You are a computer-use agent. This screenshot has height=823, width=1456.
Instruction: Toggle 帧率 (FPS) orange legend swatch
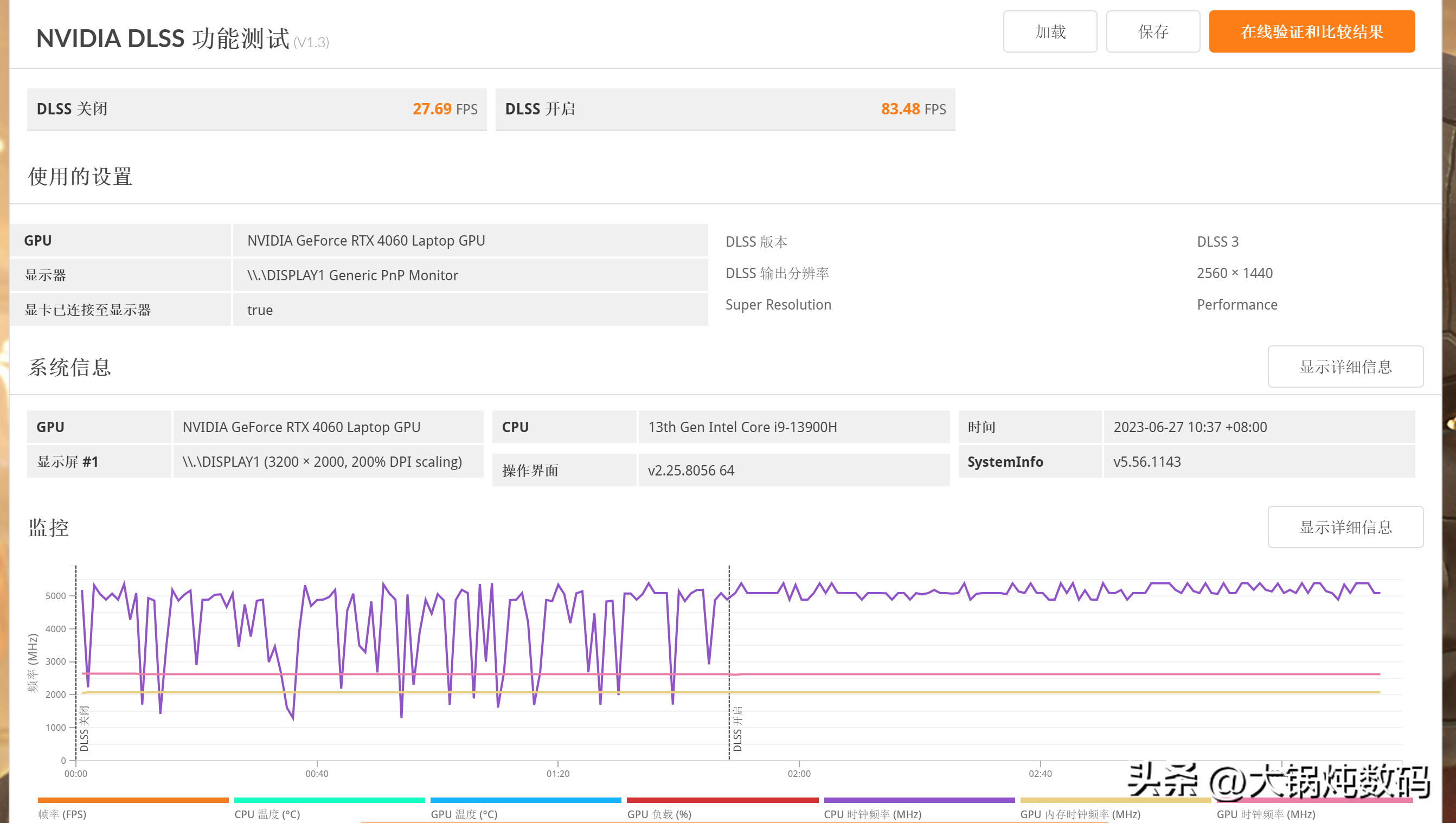[133, 800]
